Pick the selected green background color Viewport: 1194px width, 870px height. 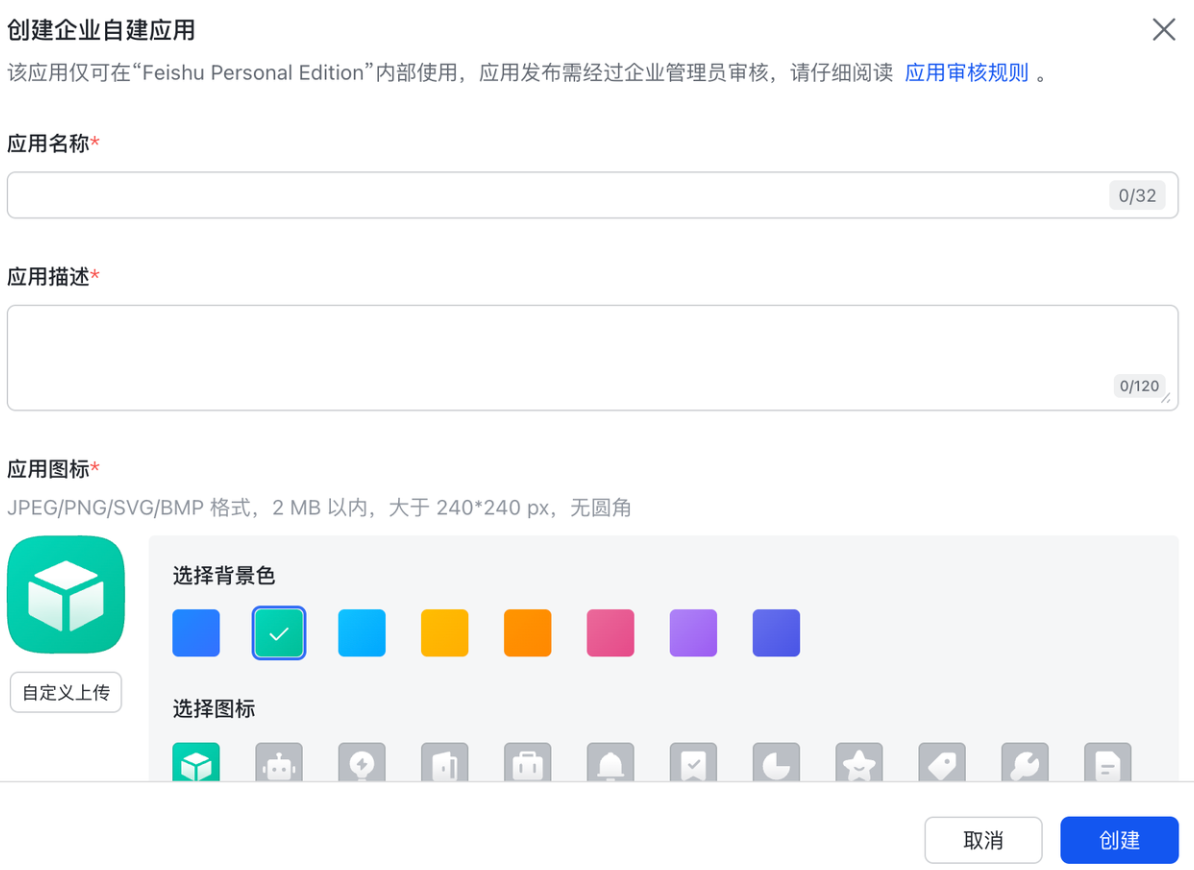click(x=279, y=633)
